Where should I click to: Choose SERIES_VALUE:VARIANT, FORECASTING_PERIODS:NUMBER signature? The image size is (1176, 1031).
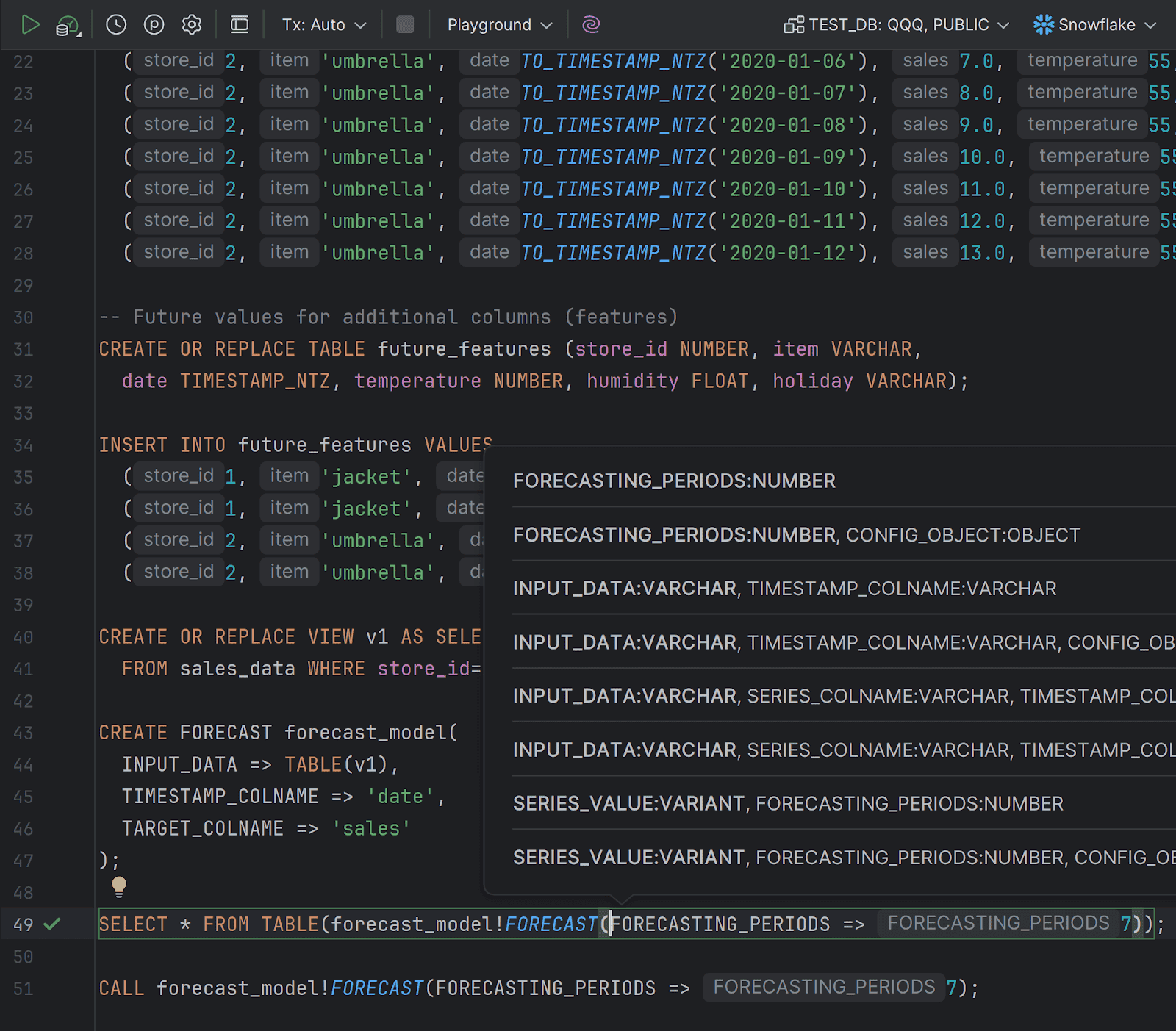[788, 803]
